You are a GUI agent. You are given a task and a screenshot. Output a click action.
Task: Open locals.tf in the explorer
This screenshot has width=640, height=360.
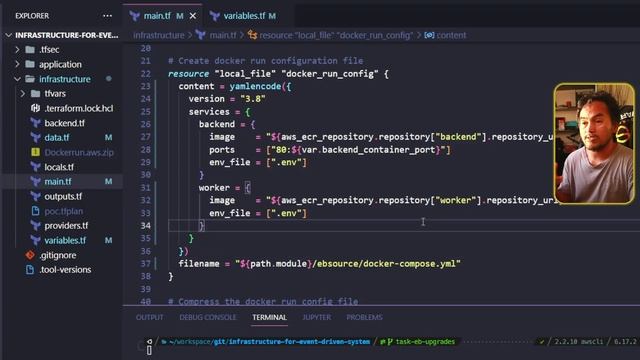click(x=59, y=167)
